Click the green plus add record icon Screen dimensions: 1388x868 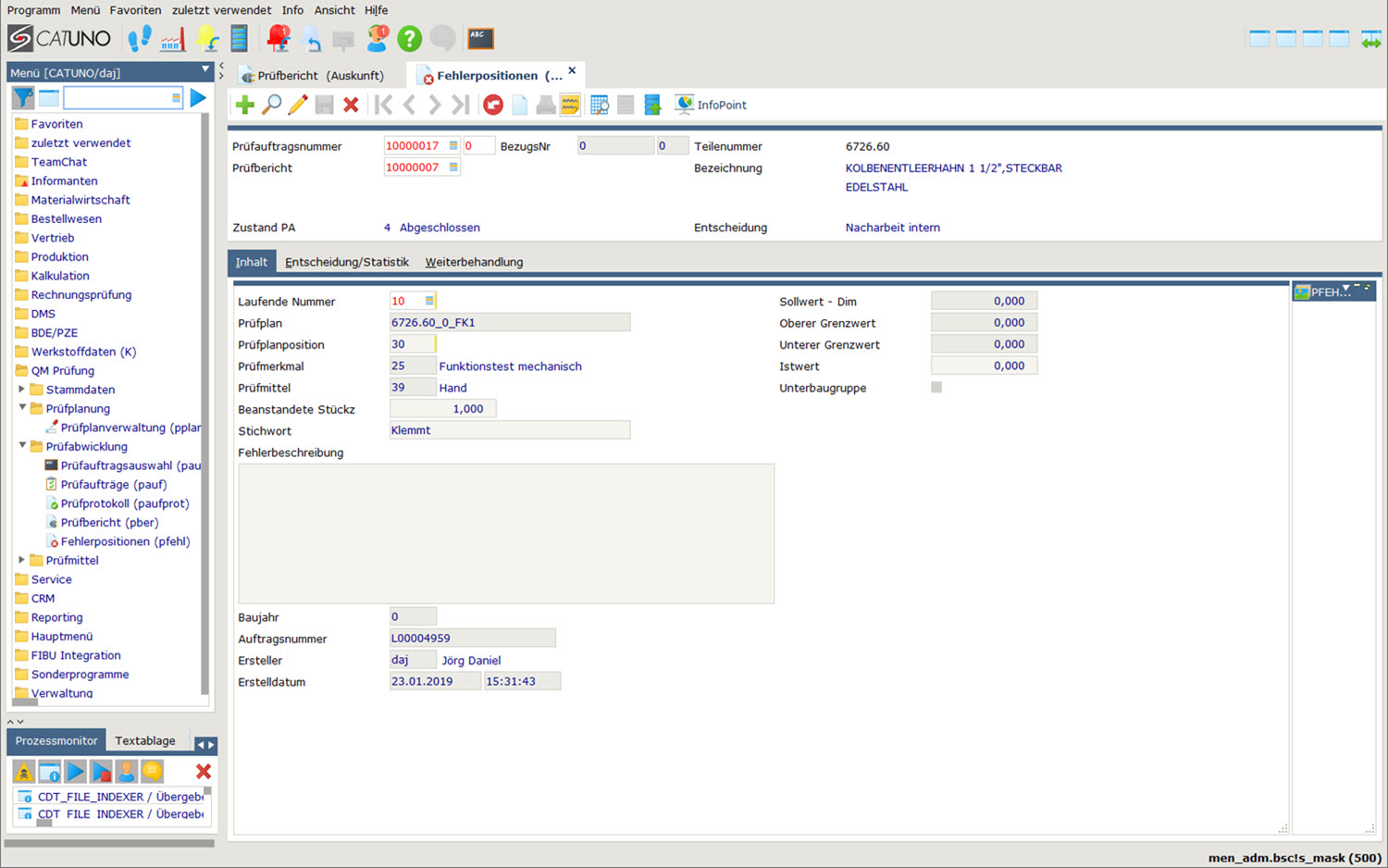[245, 105]
